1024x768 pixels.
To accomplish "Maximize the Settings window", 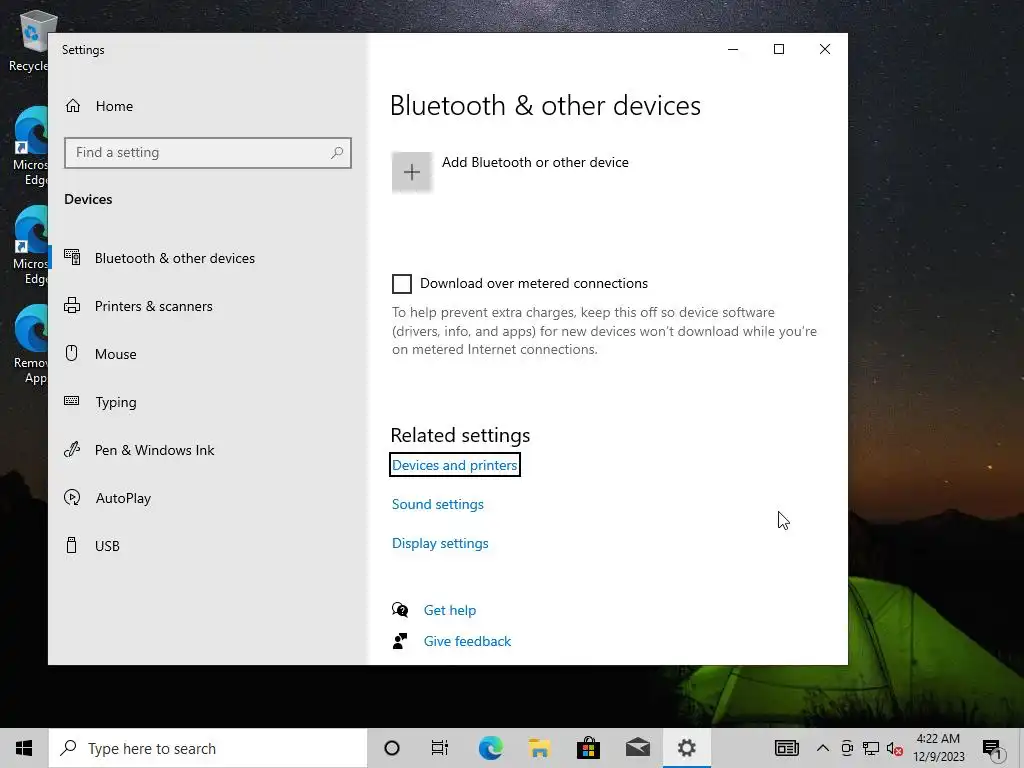I will (778, 49).
